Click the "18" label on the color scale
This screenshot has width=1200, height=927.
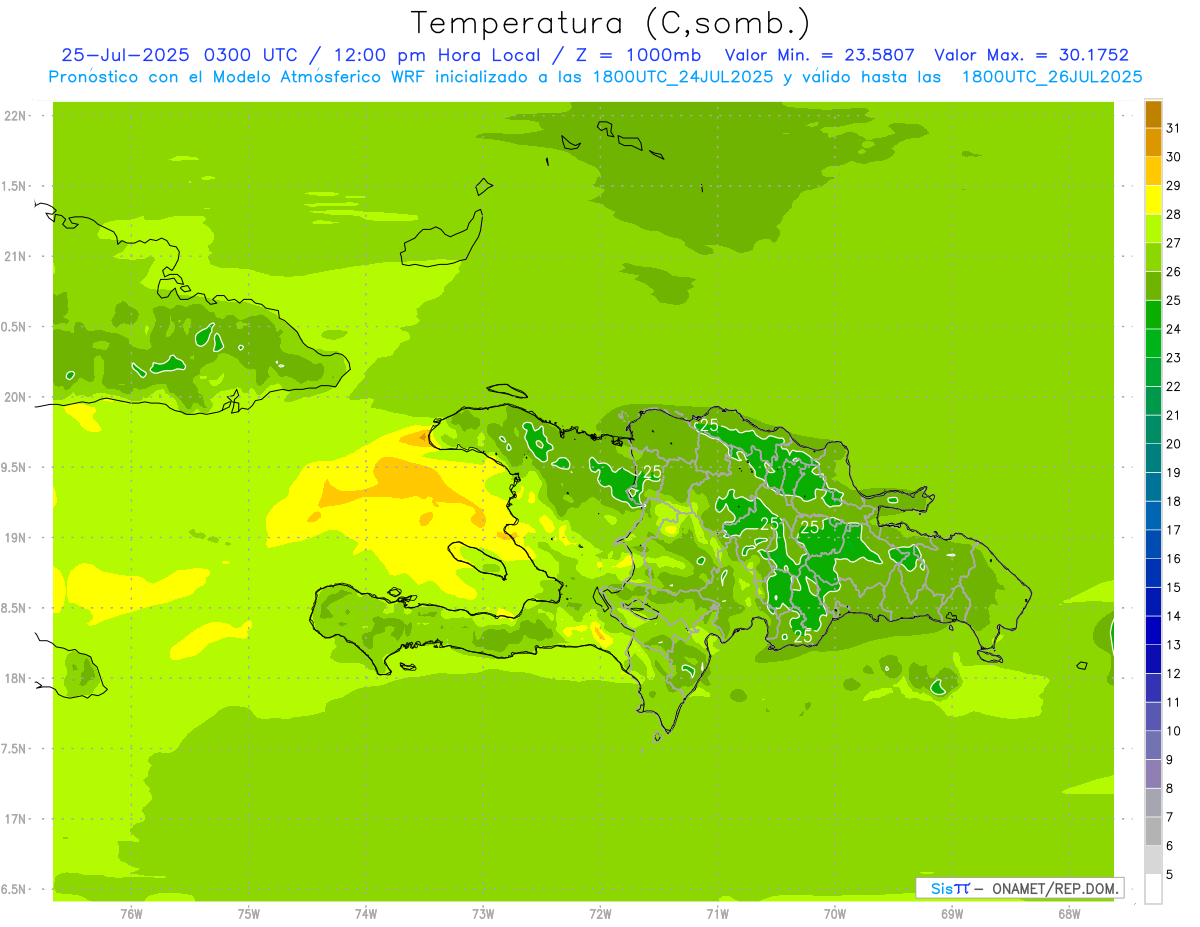[1174, 501]
